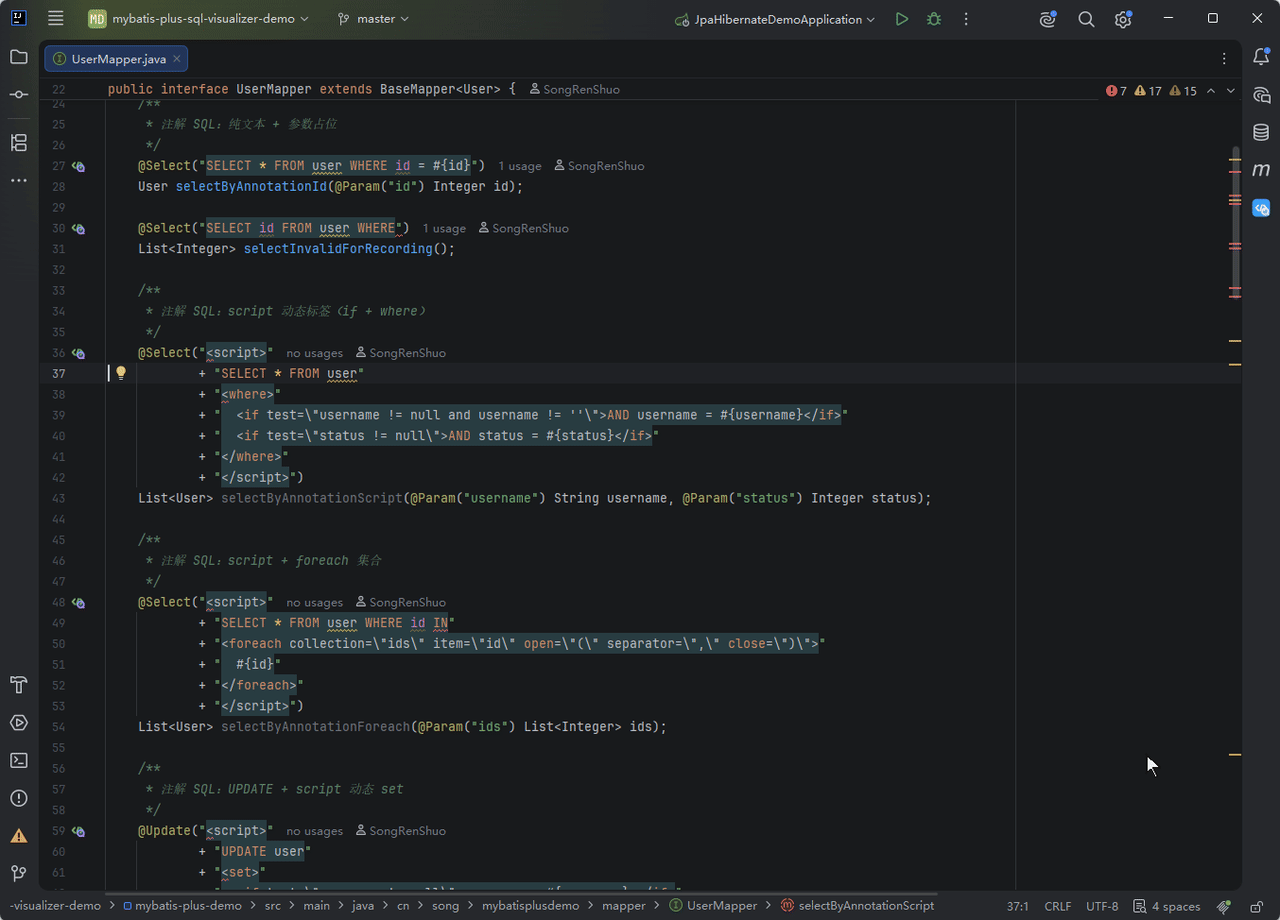Open the Notifications bell panel

(x=1261, y=57)
